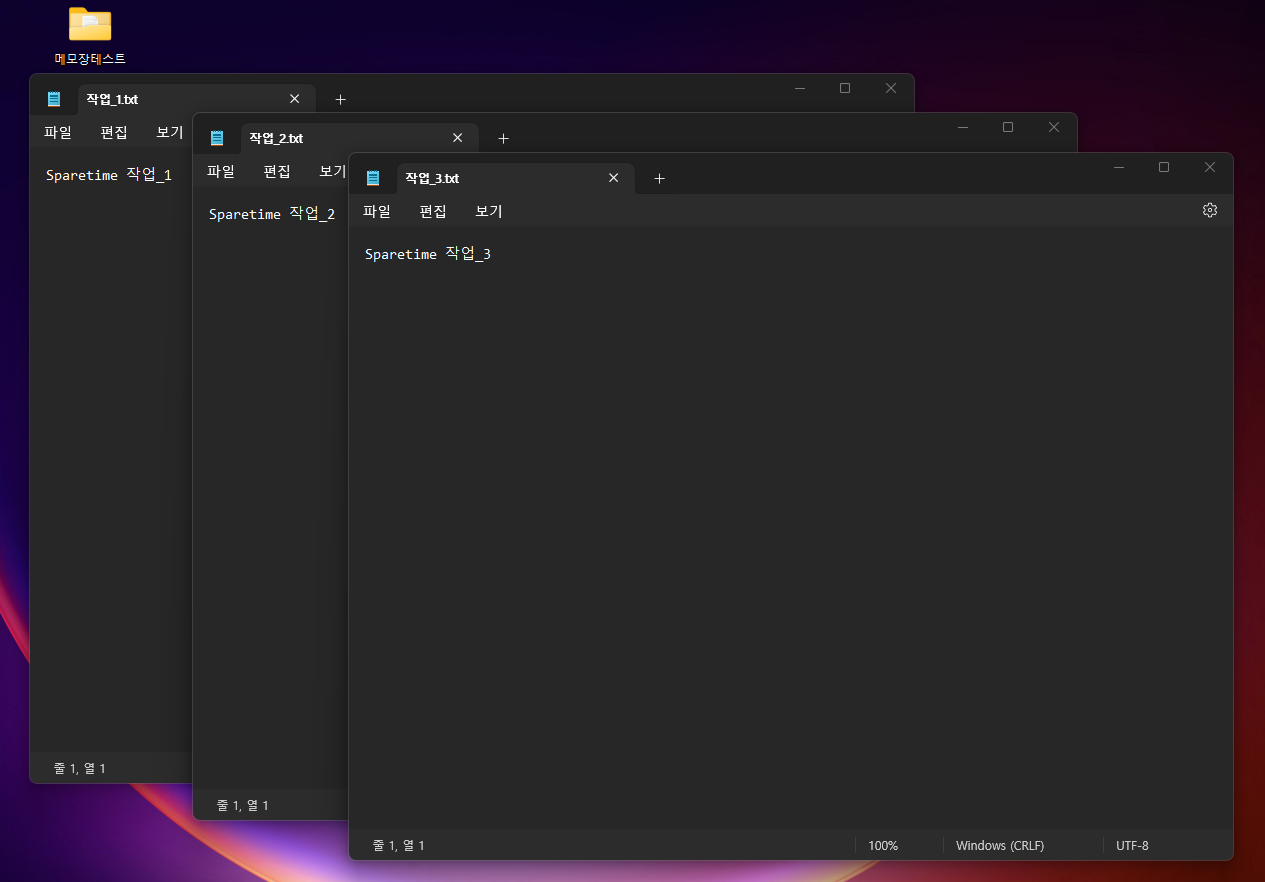Click the UTF-8 encoding indicator

click(1132, 845)
